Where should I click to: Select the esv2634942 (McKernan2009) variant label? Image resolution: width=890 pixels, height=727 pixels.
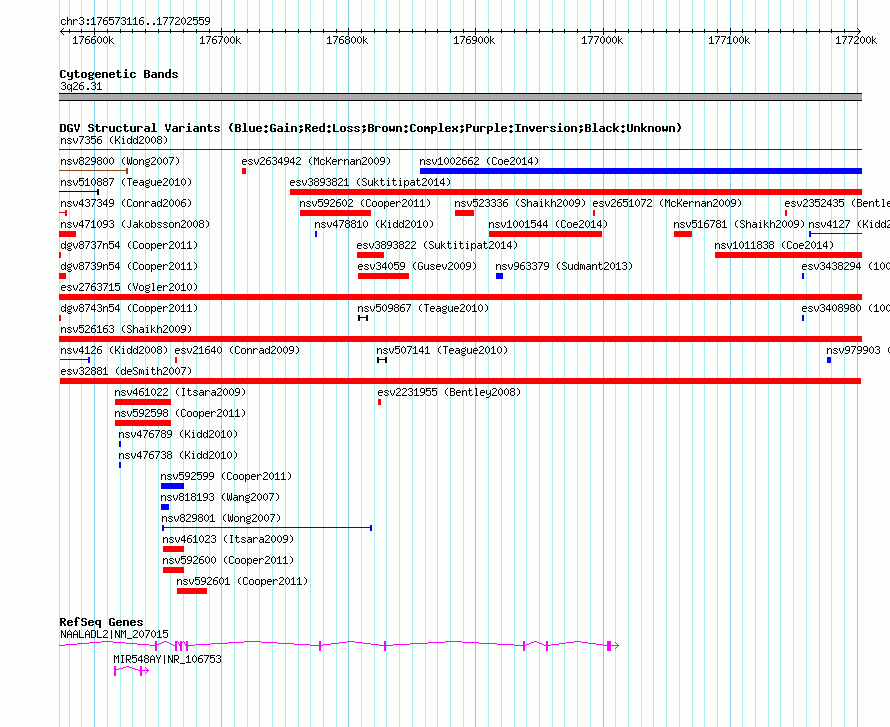[x=315, y=161]
